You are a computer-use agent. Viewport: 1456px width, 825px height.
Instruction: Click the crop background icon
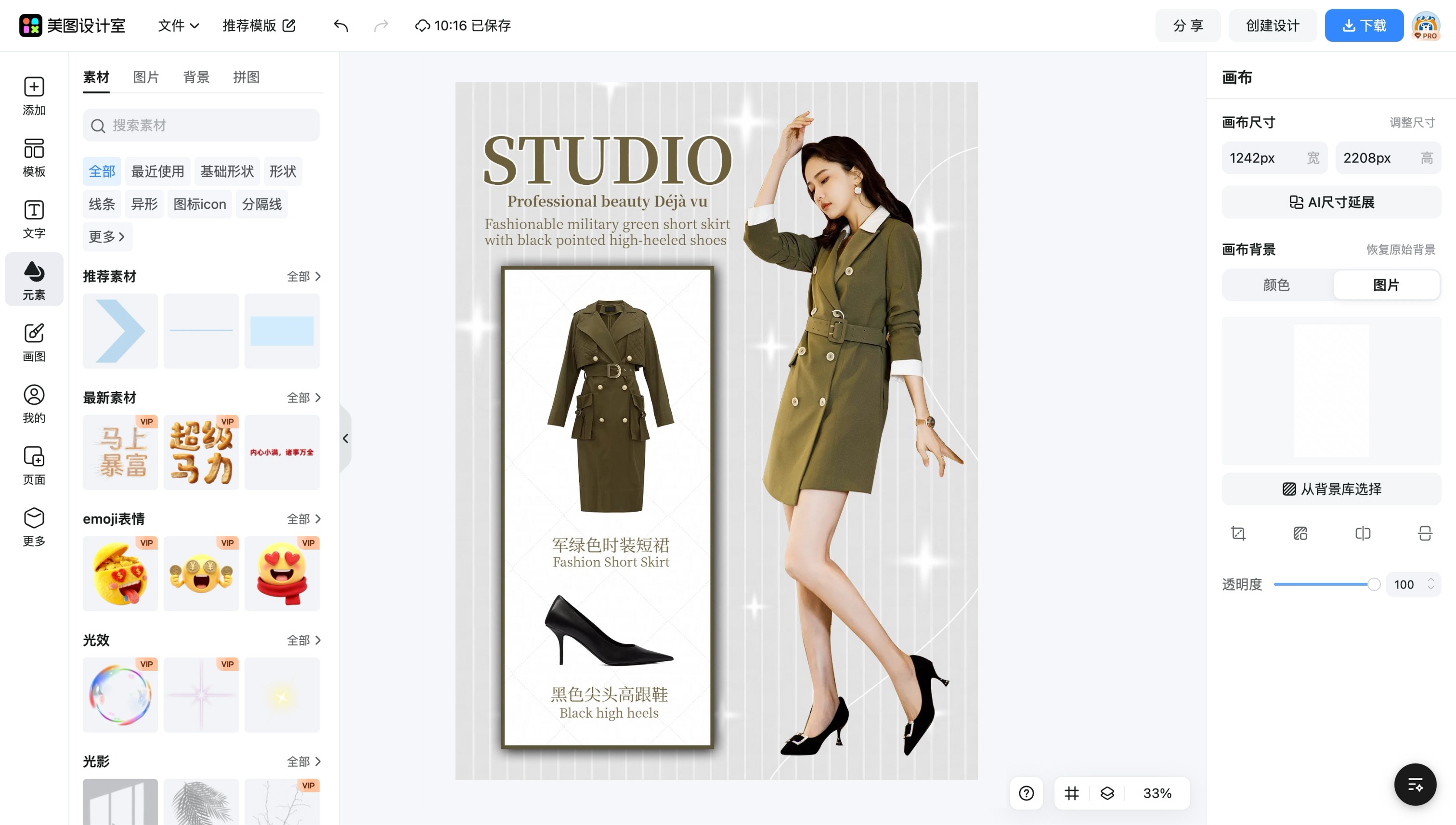(1238, 533)
